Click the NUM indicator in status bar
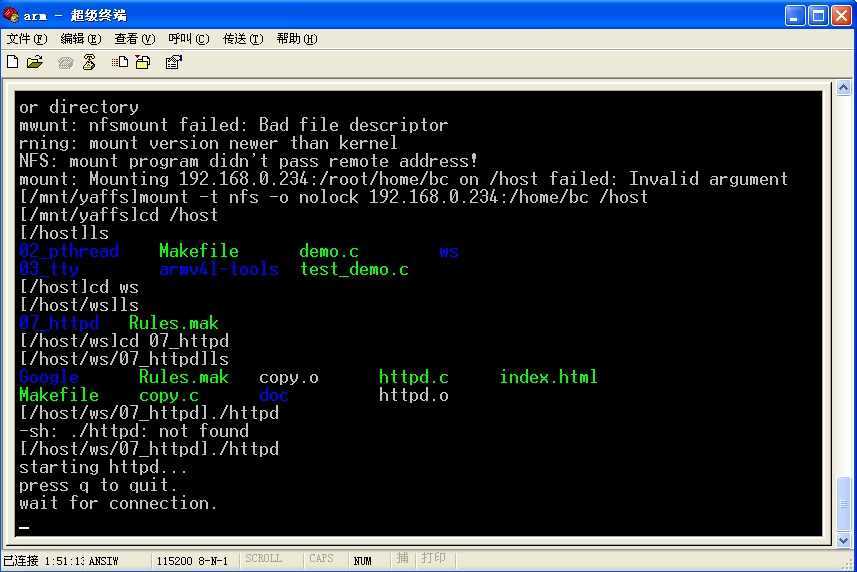The image size is (857, 572). 362,560
